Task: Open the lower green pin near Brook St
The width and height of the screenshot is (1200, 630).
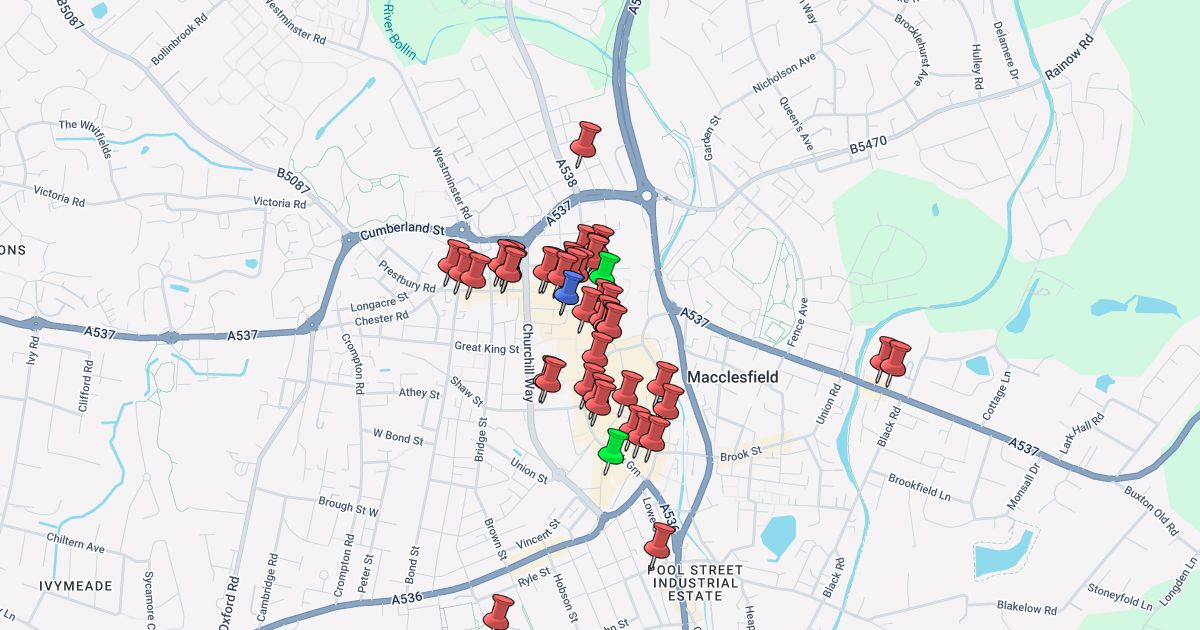Action: click(x=616, y=445)
